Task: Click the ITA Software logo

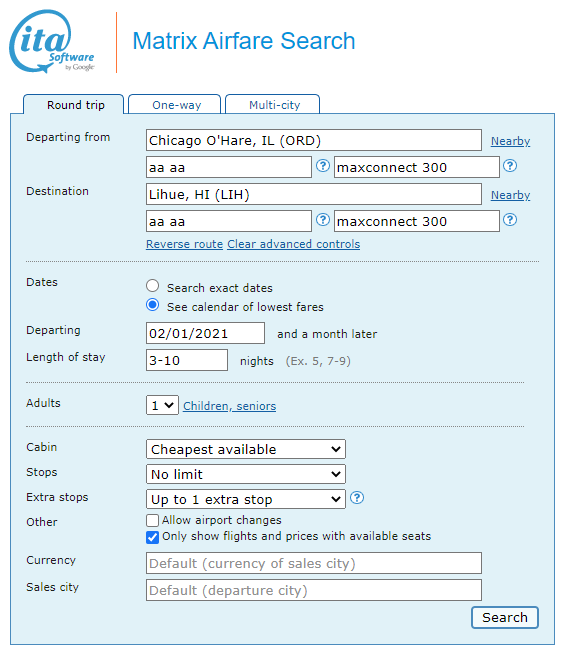Action: click(x=52, y=42)
